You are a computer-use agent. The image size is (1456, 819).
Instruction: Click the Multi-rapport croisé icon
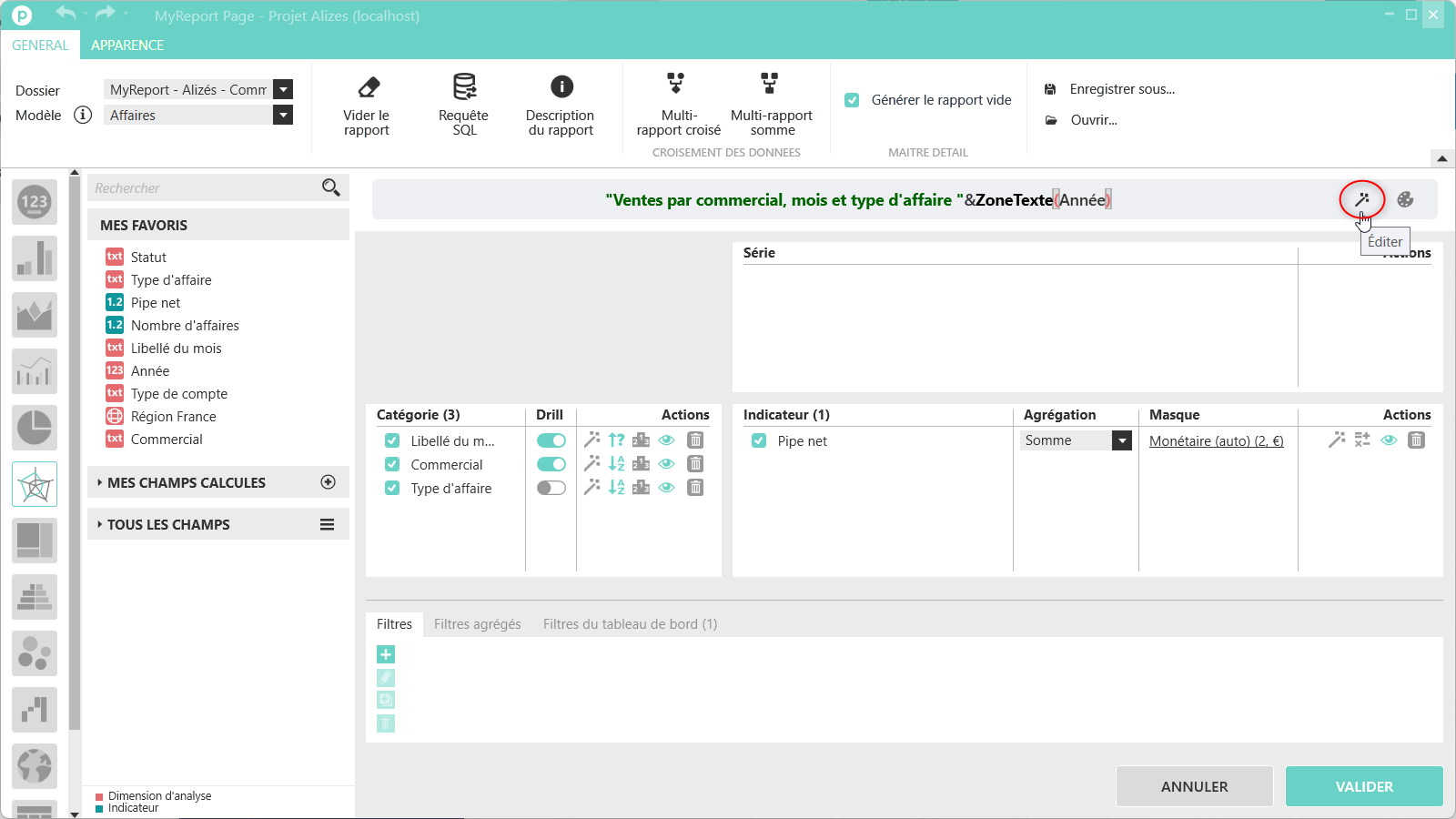tap(676, 84)
